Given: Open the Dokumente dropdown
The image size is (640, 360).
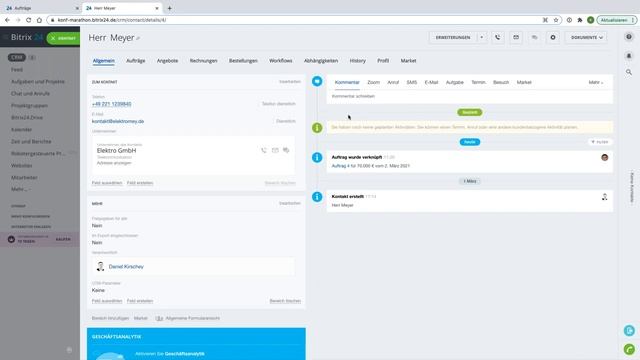Looking at the screenshot, I should (586, 38).
